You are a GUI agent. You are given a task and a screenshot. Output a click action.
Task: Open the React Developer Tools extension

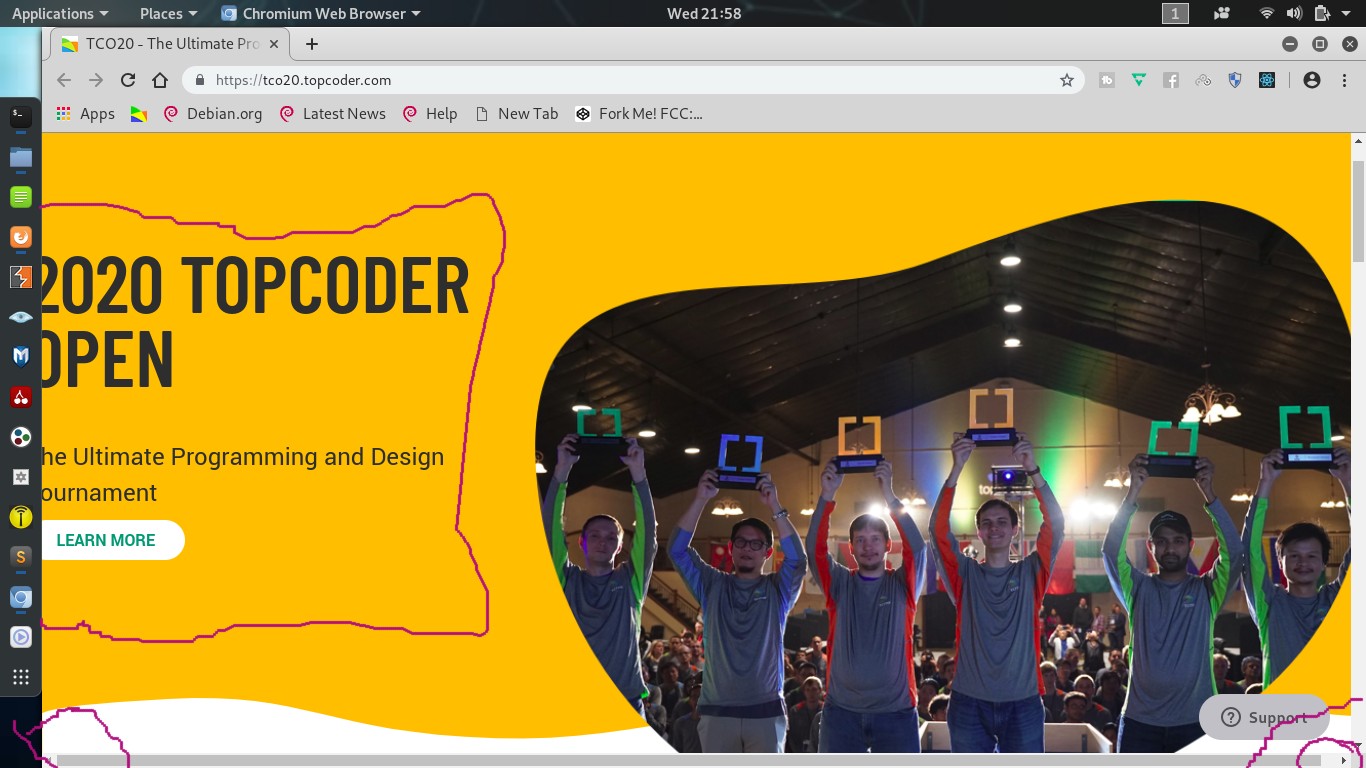point(1267,80)
